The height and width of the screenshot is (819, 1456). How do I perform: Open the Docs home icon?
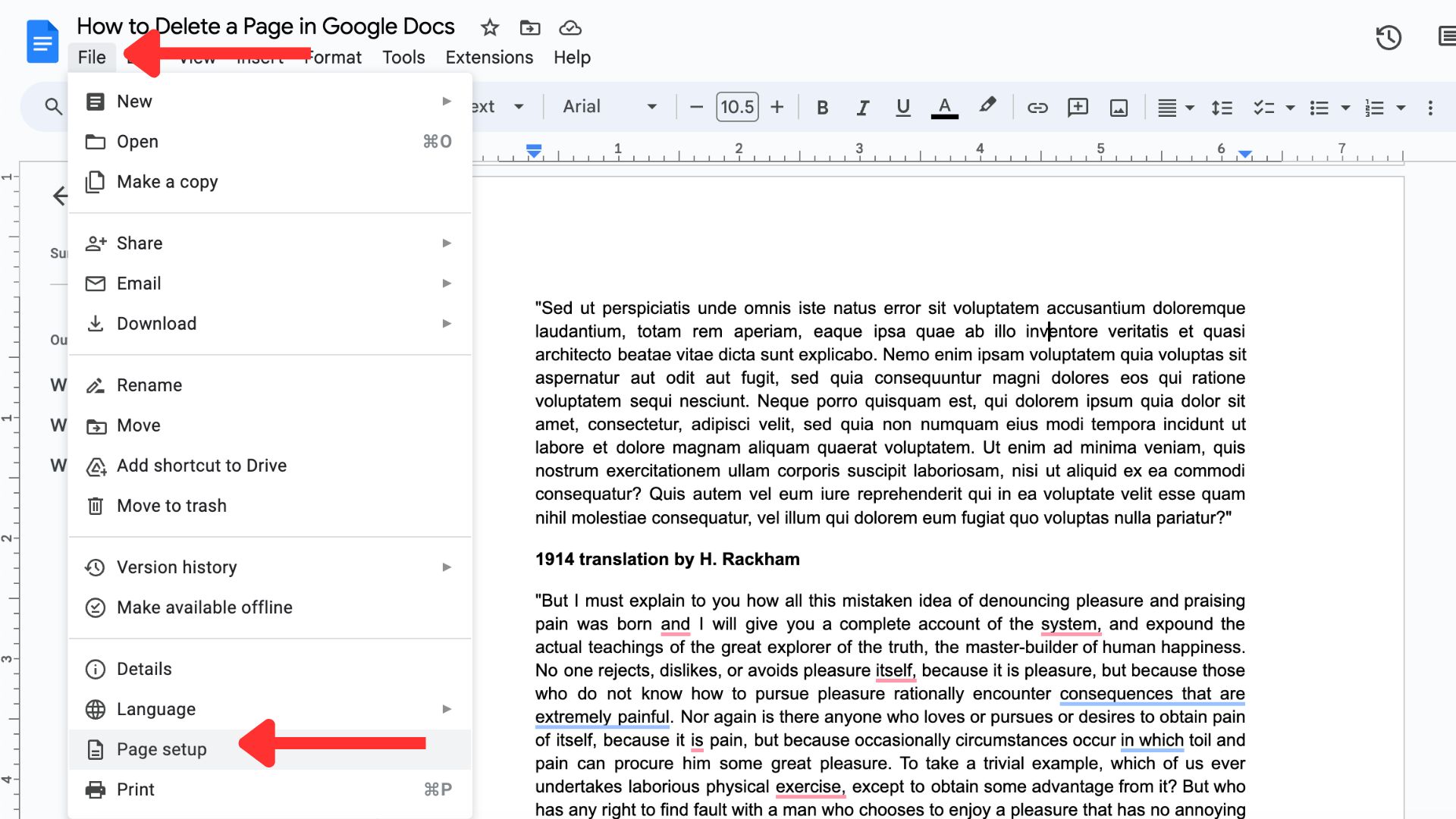pos(42,41)
